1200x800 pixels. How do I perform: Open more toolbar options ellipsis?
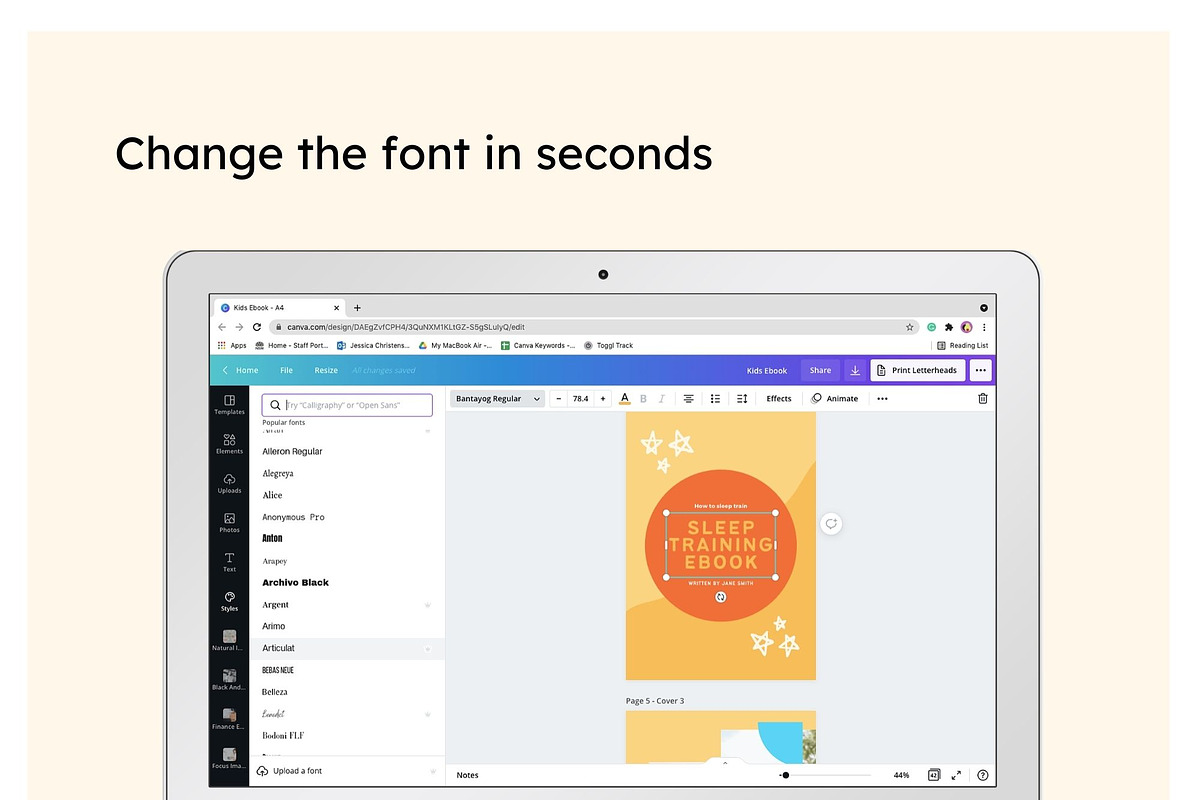(x=882, y=398)
